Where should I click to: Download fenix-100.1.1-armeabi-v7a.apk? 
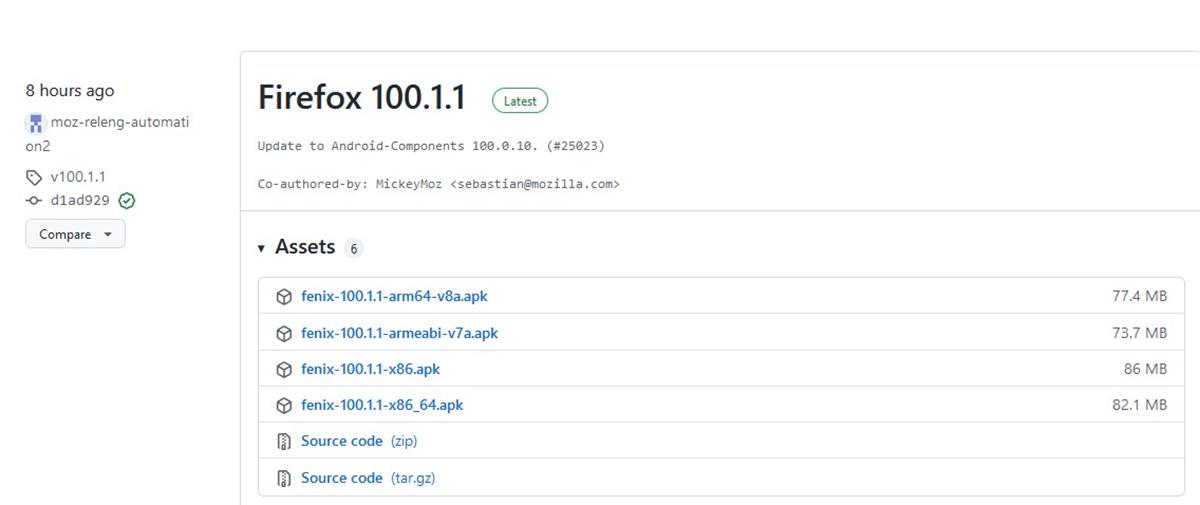tap(399, 333)
